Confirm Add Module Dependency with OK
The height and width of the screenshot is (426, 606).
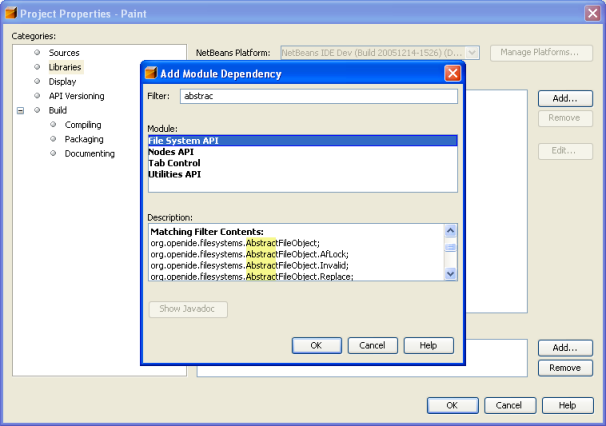(317, 345)
